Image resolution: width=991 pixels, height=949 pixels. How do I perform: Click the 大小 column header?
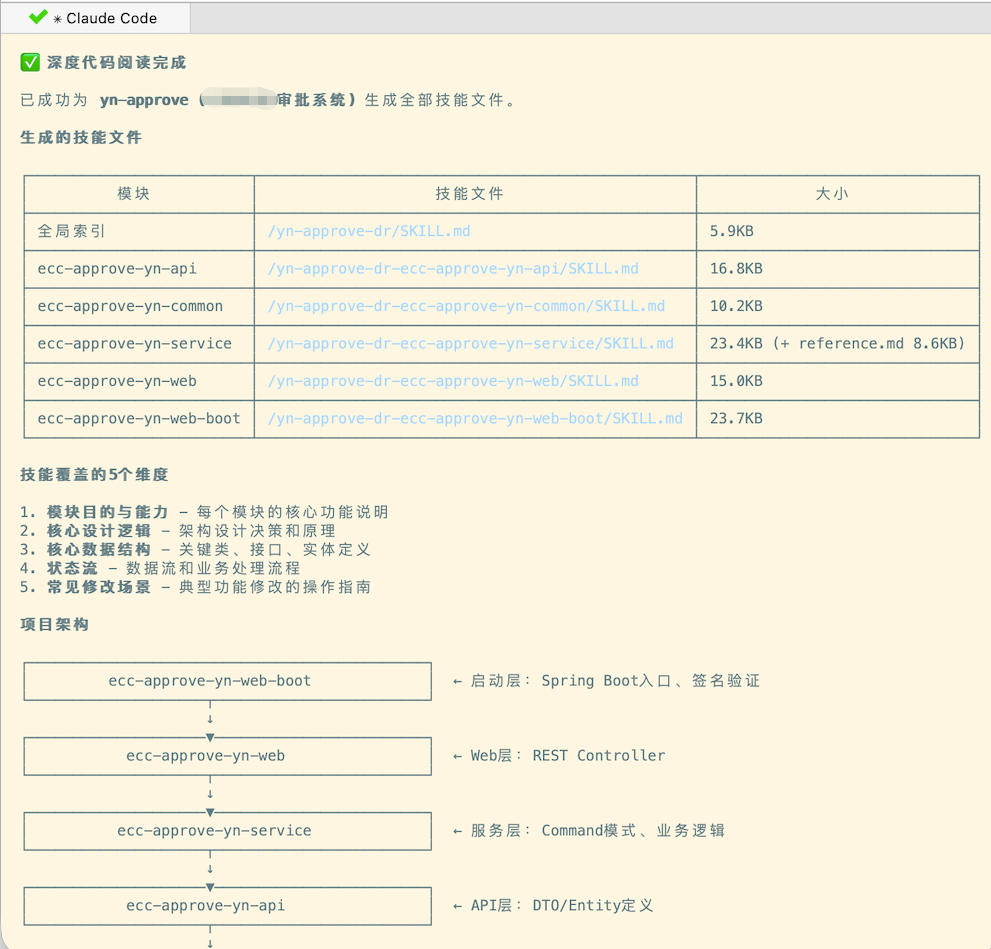[x=838, y=194]
